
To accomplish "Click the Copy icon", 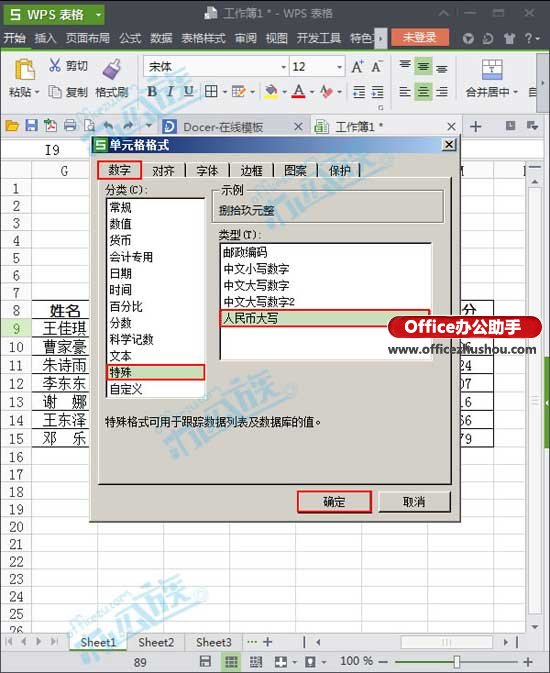I will (x=55, y=91).
